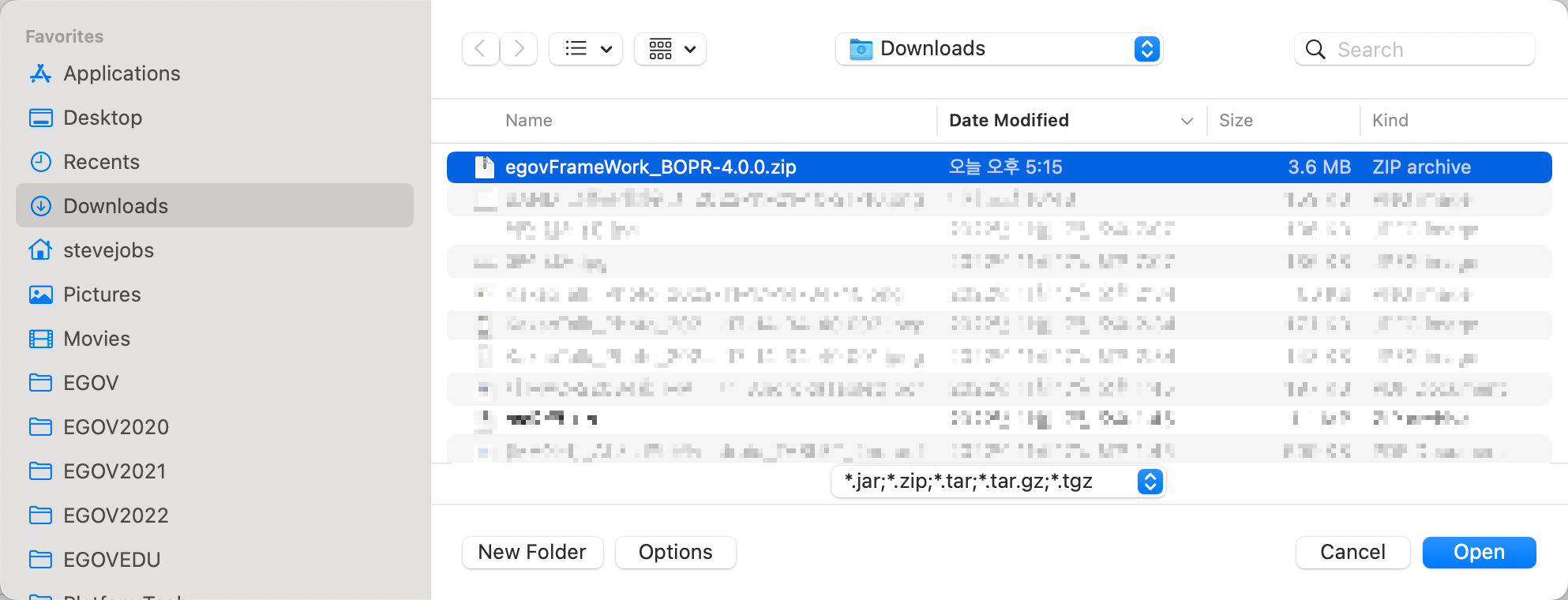Click the forward navigation arrow
This screenshot has width=1568, height=600.
[519, 49]
